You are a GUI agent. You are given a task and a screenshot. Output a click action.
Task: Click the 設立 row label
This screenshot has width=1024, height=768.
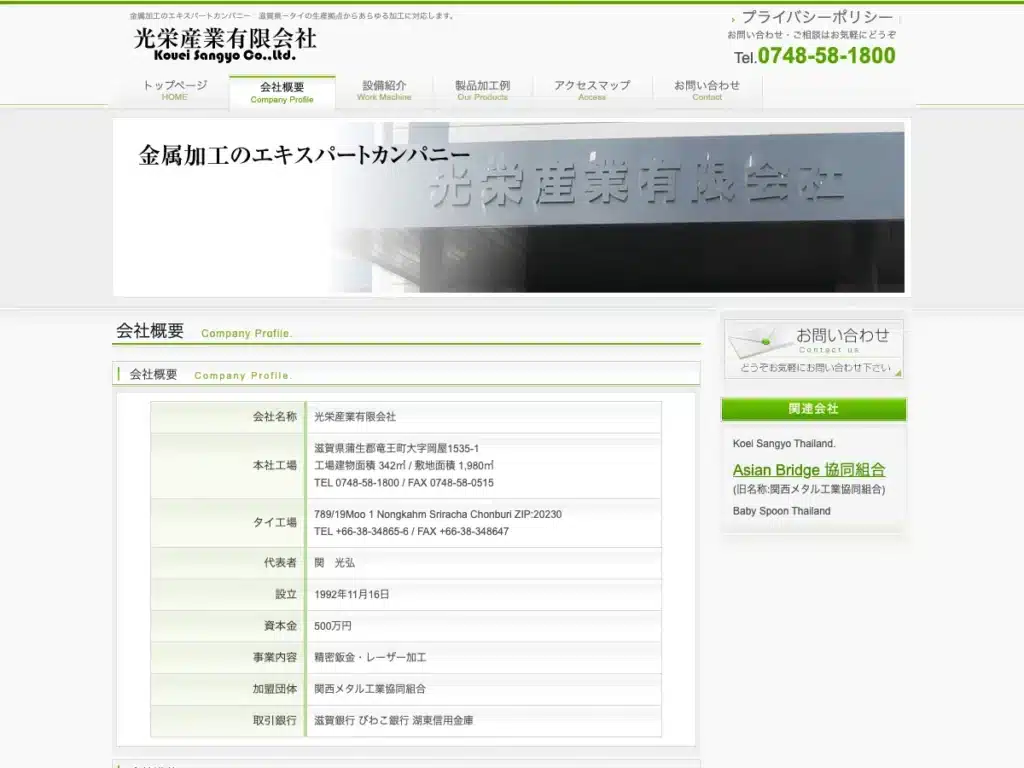click(286, 594)
